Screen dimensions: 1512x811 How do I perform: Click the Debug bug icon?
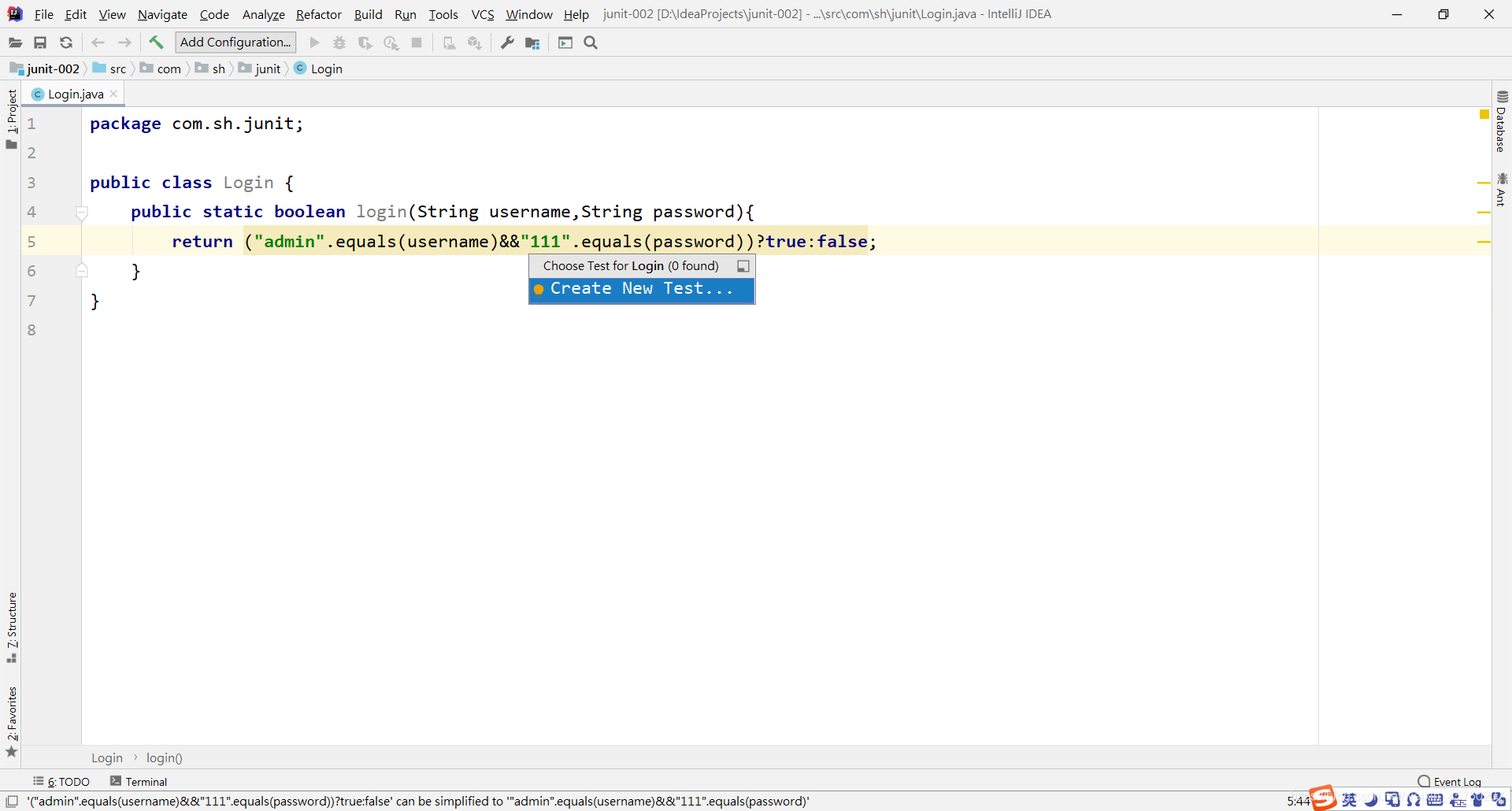point(339,43)
